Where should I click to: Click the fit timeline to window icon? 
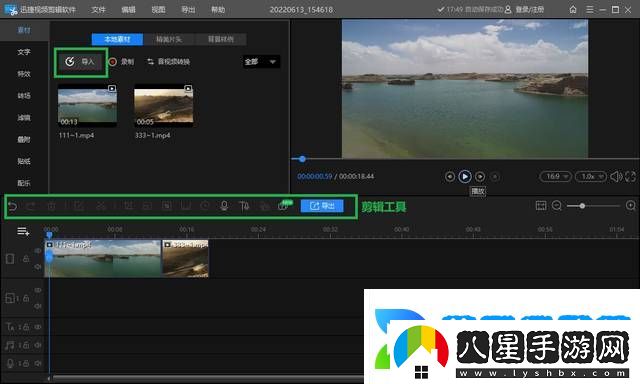pyautogui.click(x=541, y=206)
